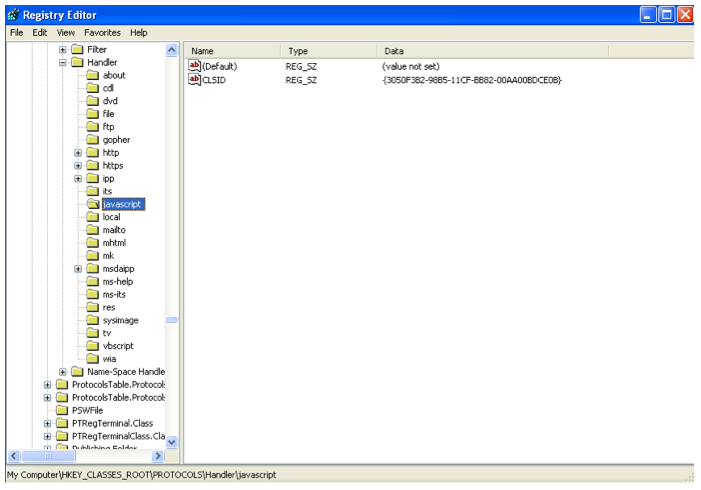
Task: Click the CLSID GUID data text
Action: point(472,80)
